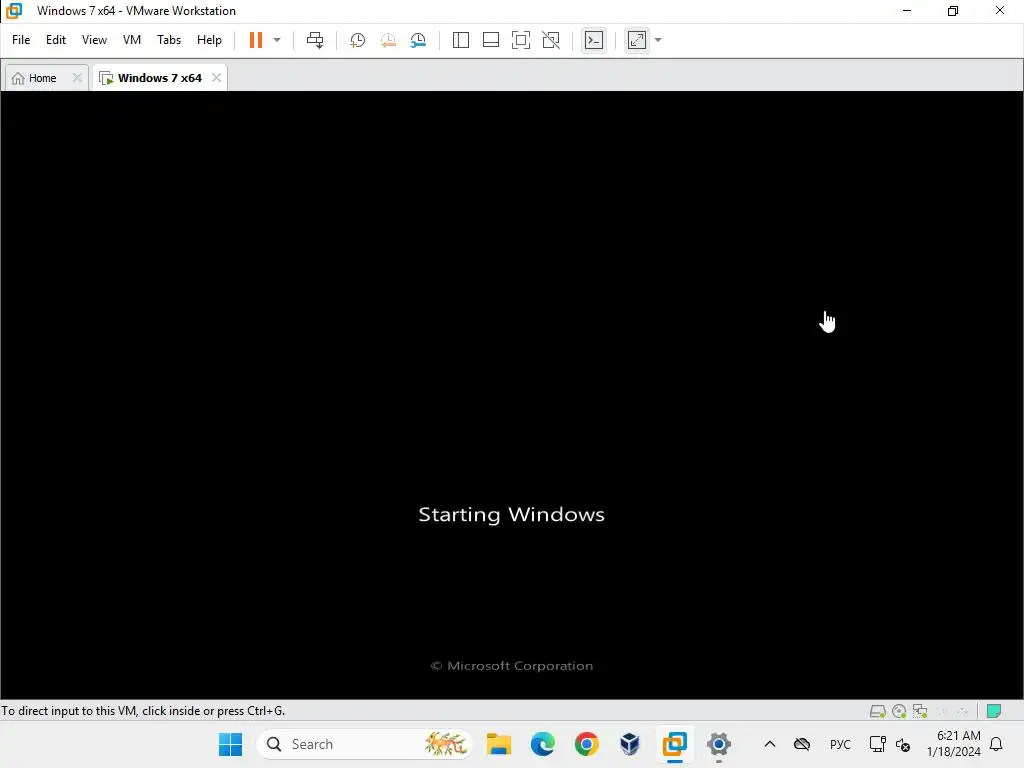The height and width of the screenshot is (768, 1024).
Task: Click the taskbar Search box
Action: pos(364,744)
